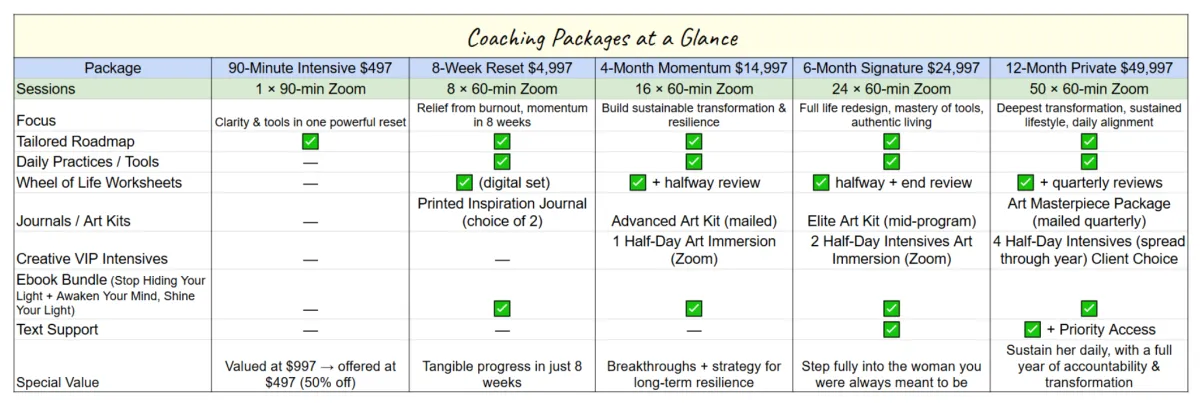Click the Ebook Bundle checkmark under 8-Week Reset
This screenshot has height=403, width=1200.
[x=502, y=308]
